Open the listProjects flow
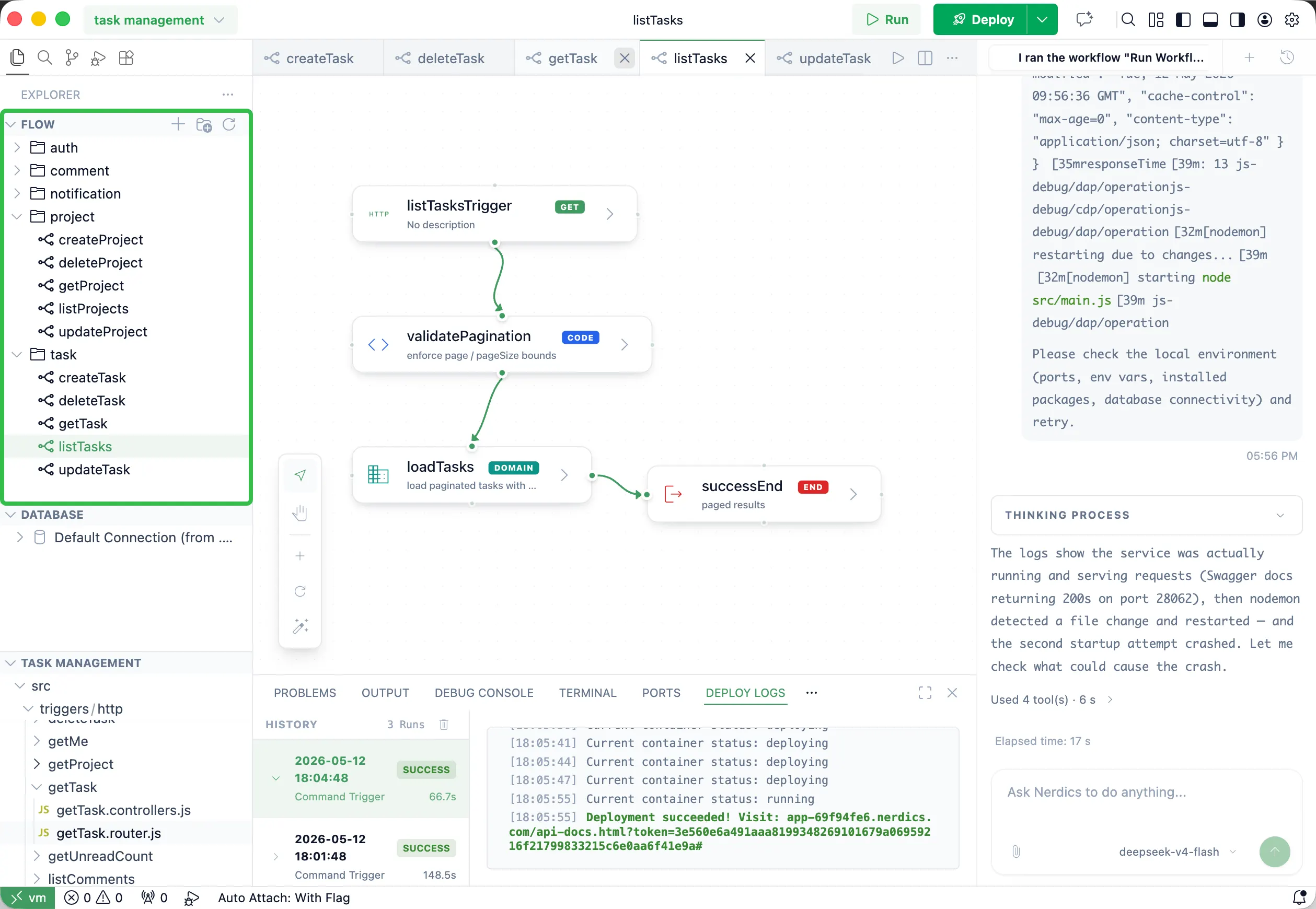1316x909 pixels. click(x=94, y=308)
